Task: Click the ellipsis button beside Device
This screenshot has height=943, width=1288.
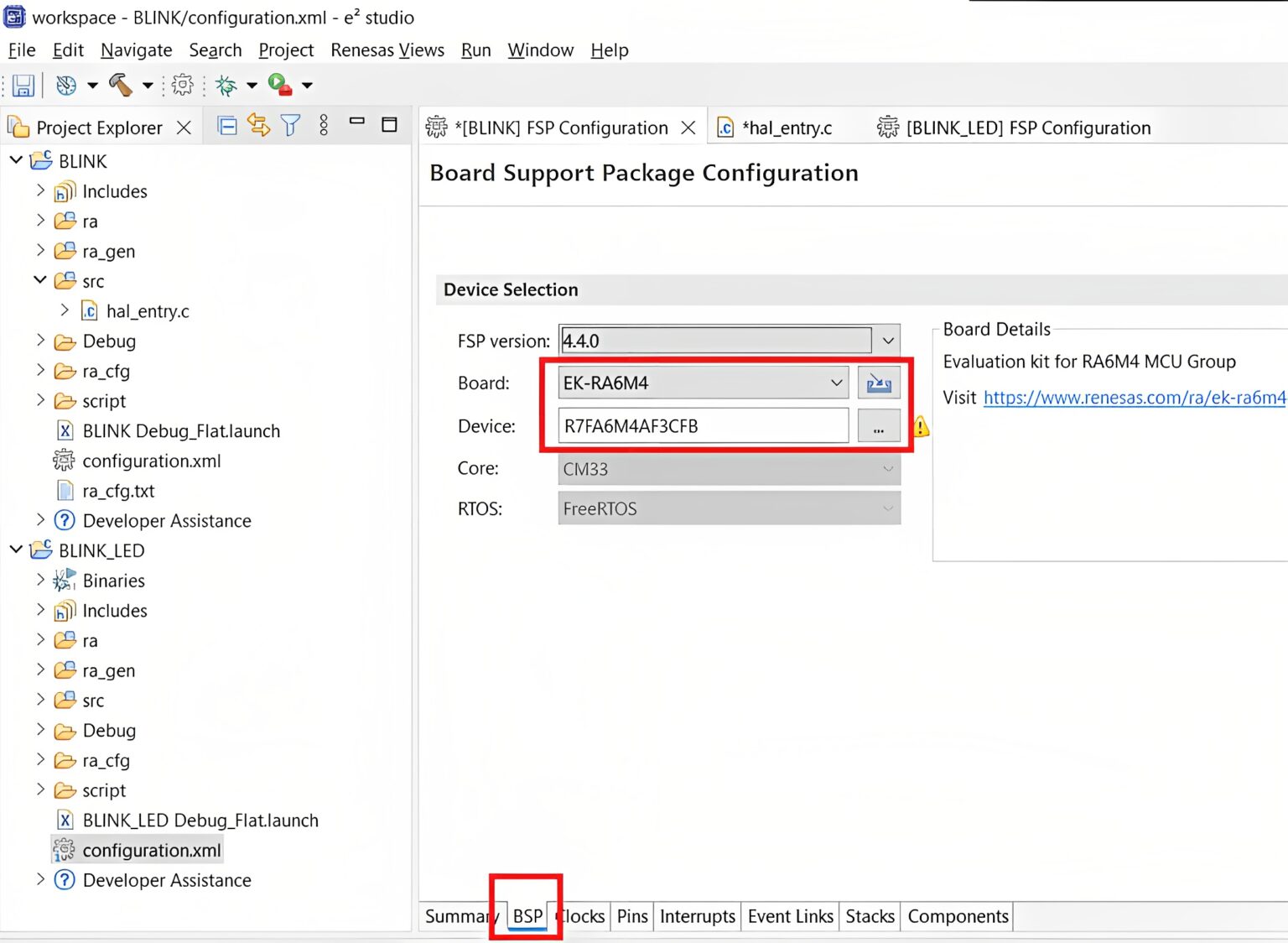Action: pyautogui.click(x=878, y=425)
